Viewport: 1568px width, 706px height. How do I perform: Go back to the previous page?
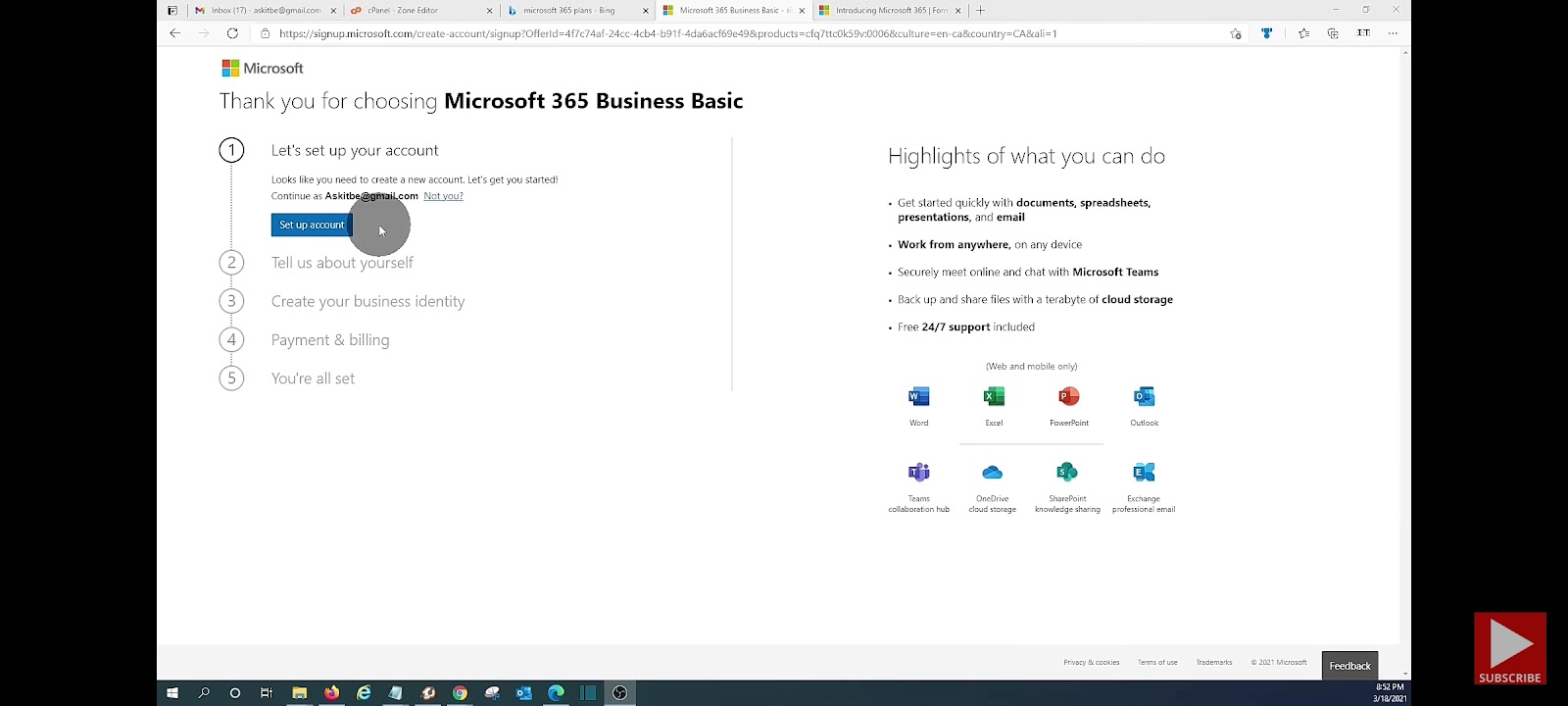pyautogui.click(x=174, y=33)
